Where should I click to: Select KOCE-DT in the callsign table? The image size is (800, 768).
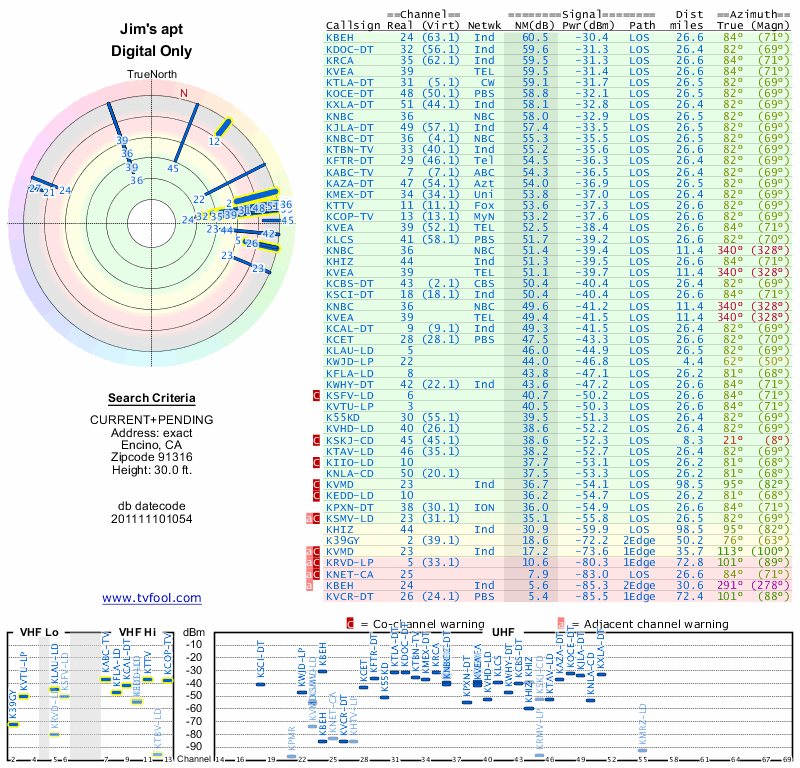pos(350,94)
